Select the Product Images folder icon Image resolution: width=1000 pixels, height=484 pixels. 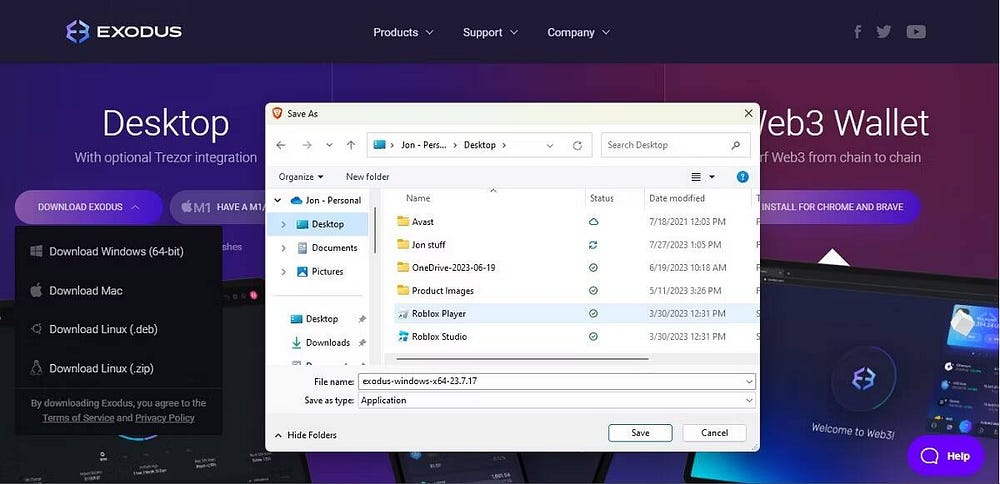(x=402, y=290)
